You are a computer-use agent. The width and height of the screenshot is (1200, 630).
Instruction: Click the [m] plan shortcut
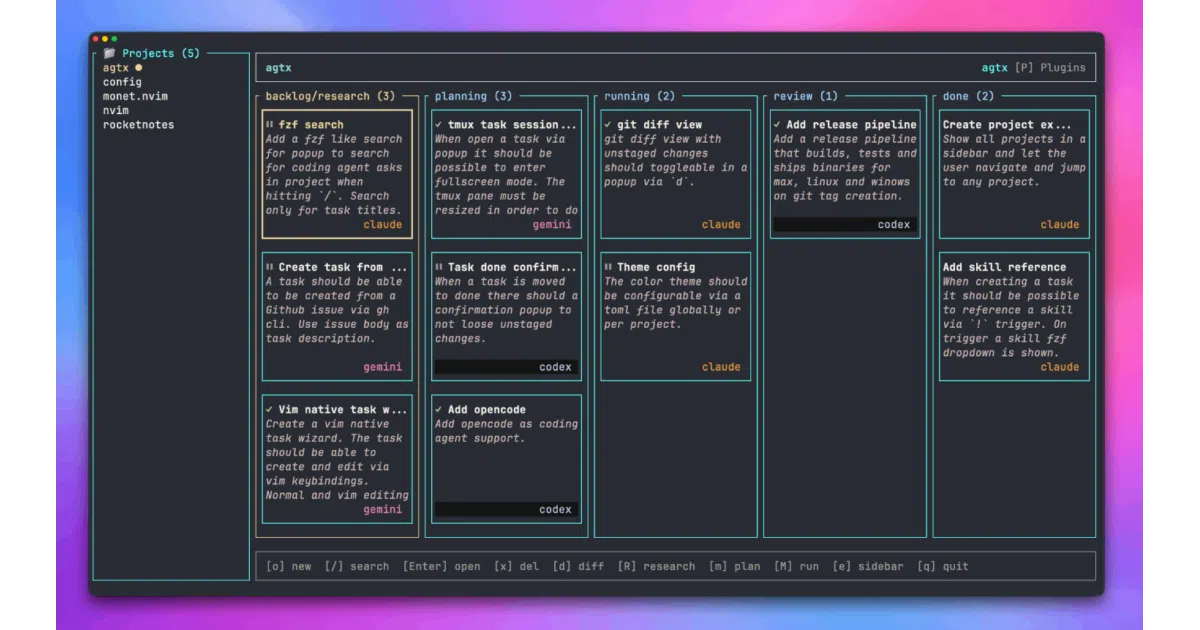734,566
